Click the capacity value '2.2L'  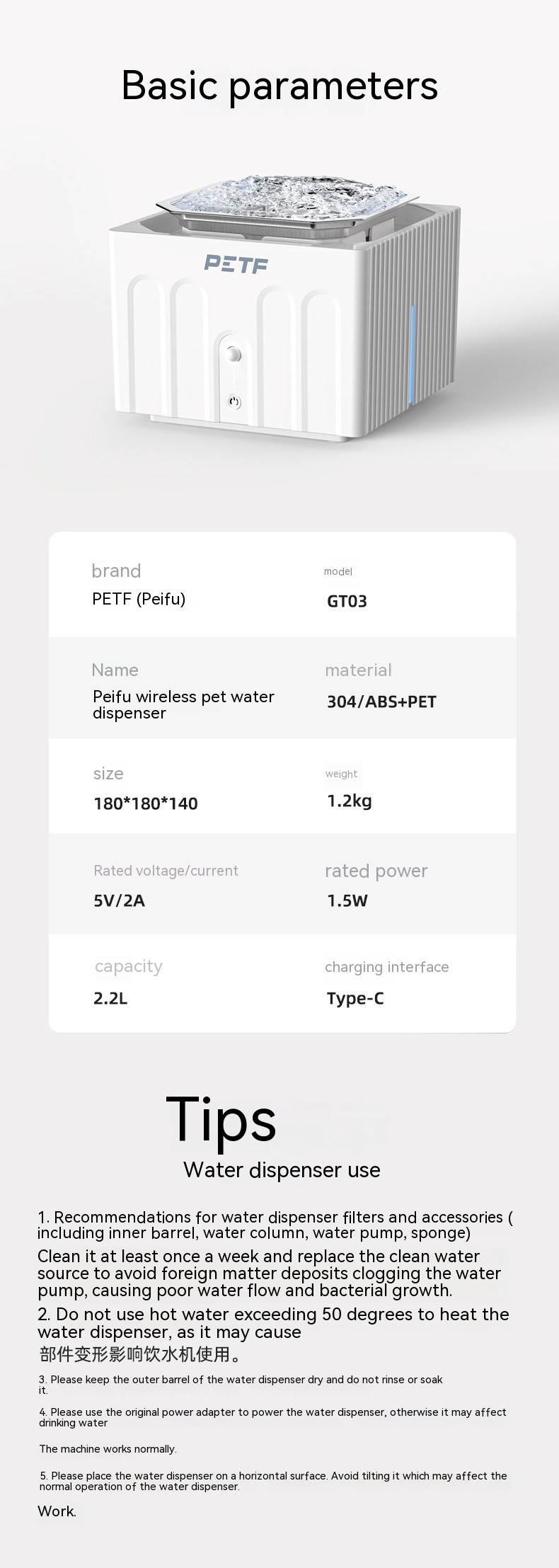[110, 998]
